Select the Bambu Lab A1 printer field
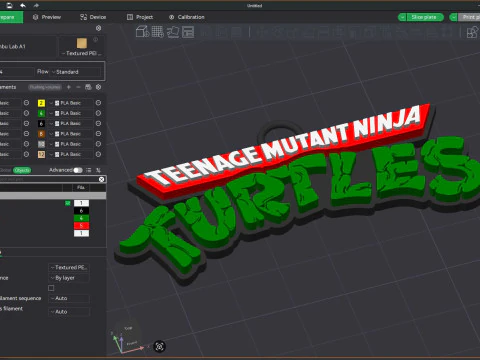 [27, 46]
